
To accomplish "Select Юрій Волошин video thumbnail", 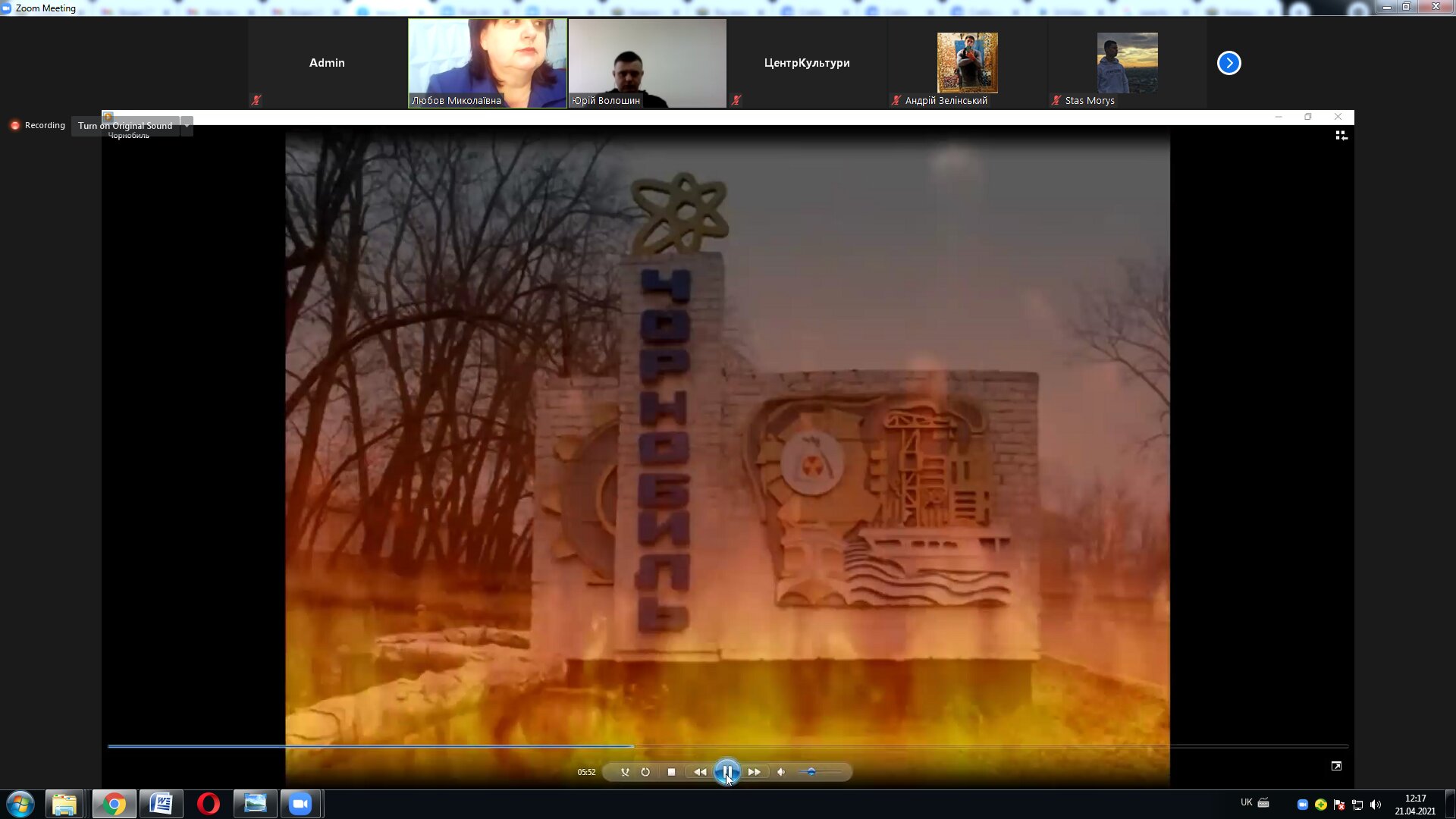I will point(647,63).
